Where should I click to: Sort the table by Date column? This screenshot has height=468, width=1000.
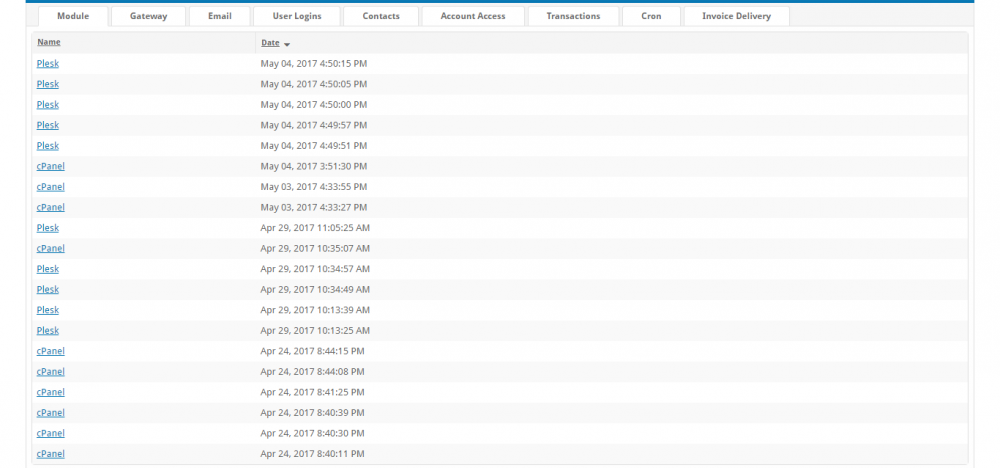click(x=270, y=43)
